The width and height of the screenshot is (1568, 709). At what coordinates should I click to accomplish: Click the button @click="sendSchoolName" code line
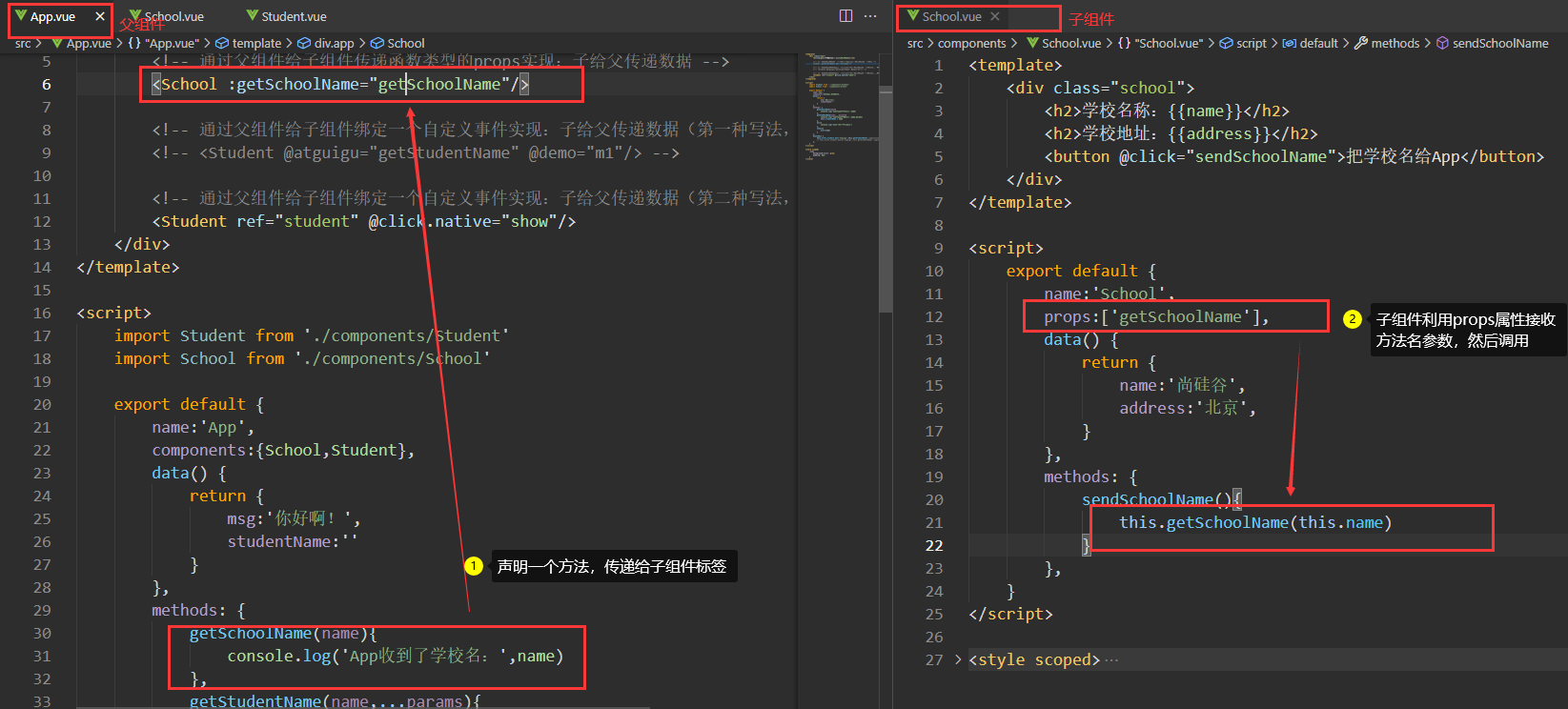(1293, 156)
